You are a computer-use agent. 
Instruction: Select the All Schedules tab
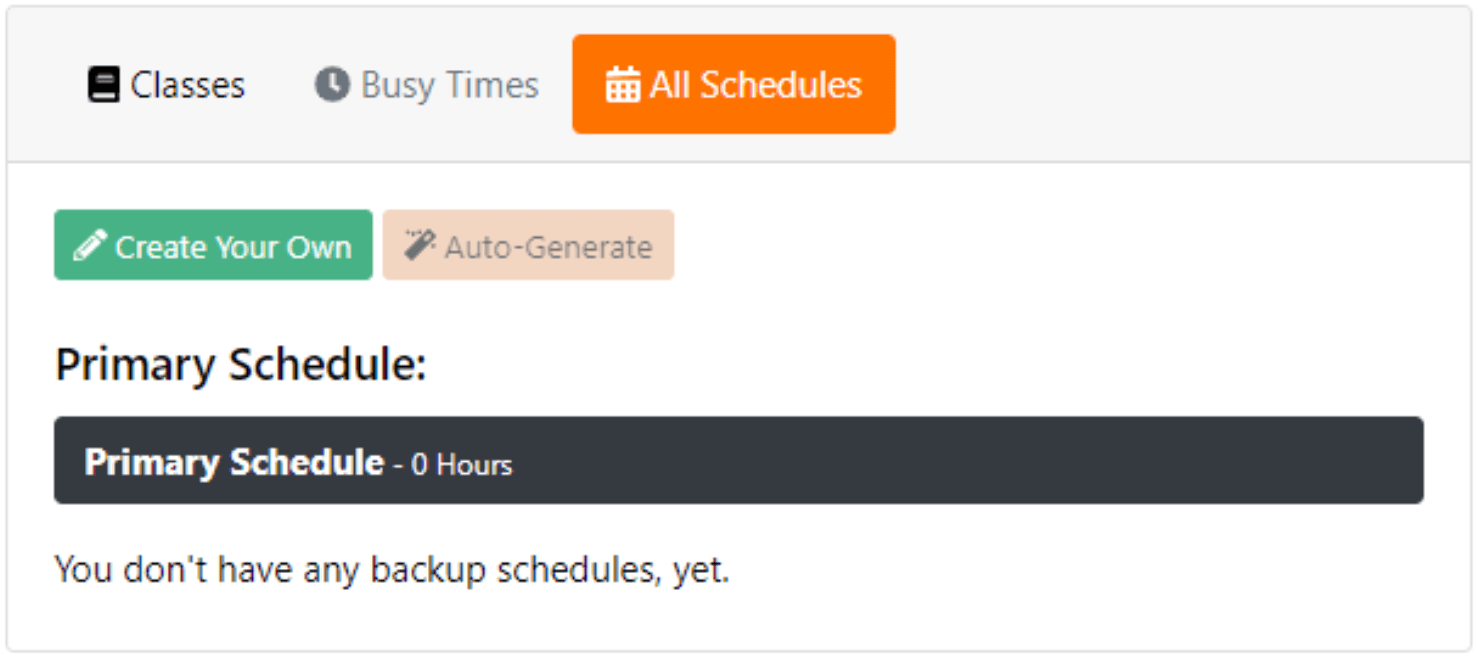click(733, 85)
